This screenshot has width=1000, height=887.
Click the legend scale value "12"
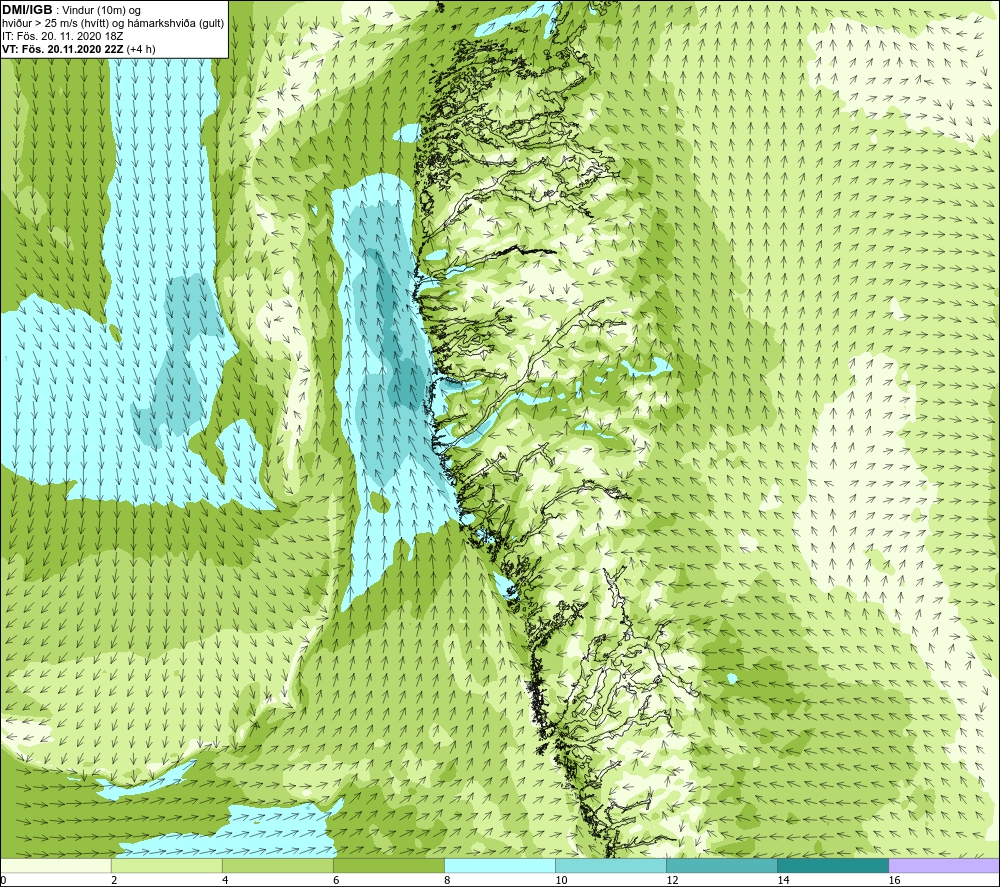click(x=672, y=880)
